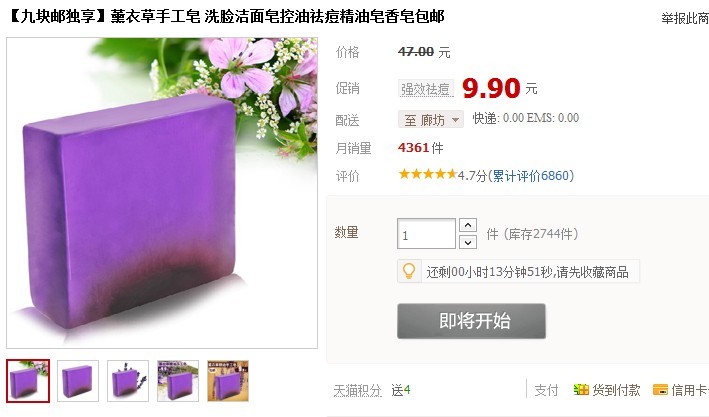Open the 累计评价6860 reviews link
The width and height of the screenshot is (709, 417).
pyautogui.click(x=531, y=175)
